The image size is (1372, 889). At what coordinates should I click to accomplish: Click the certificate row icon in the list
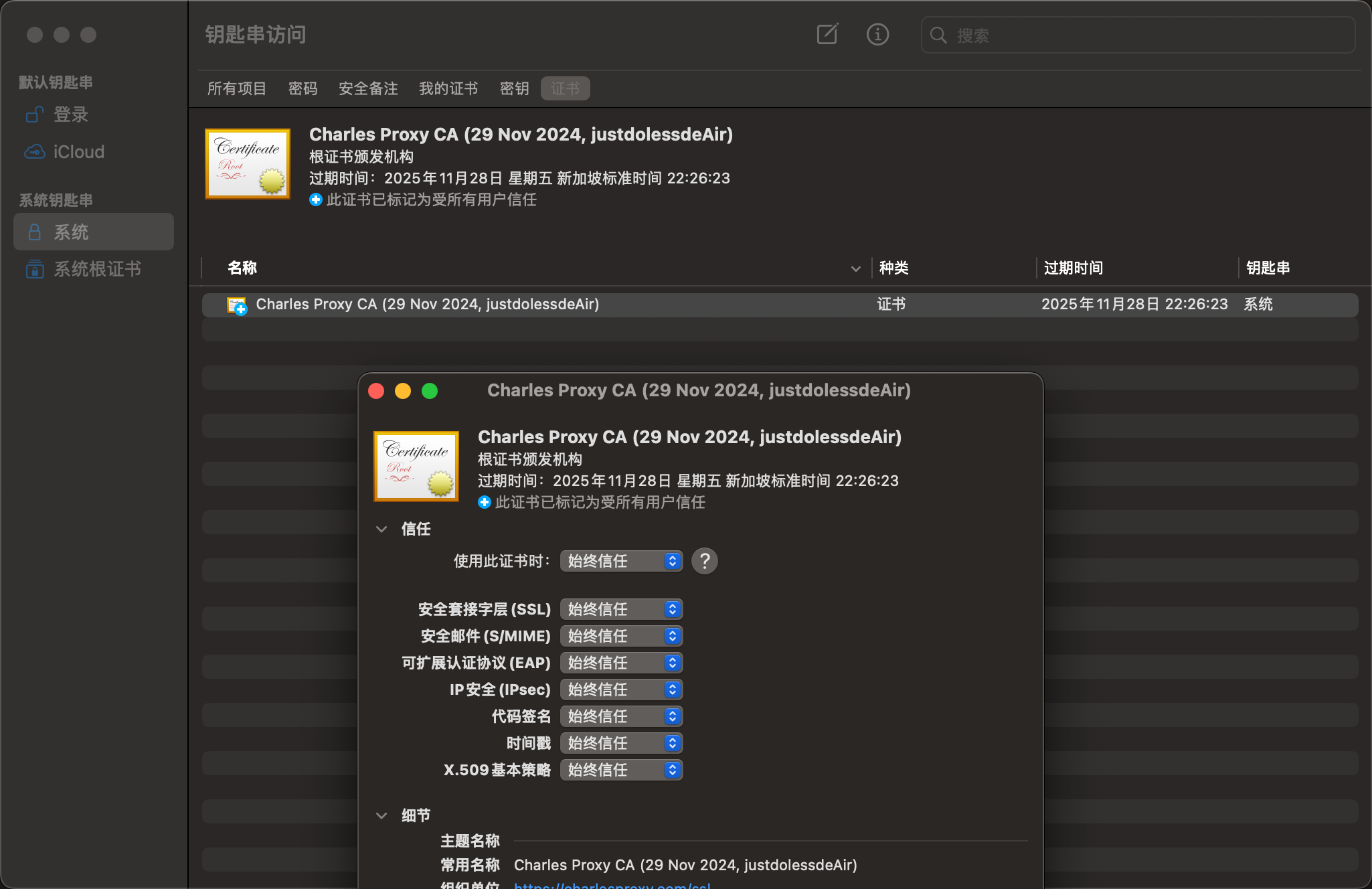237,305
